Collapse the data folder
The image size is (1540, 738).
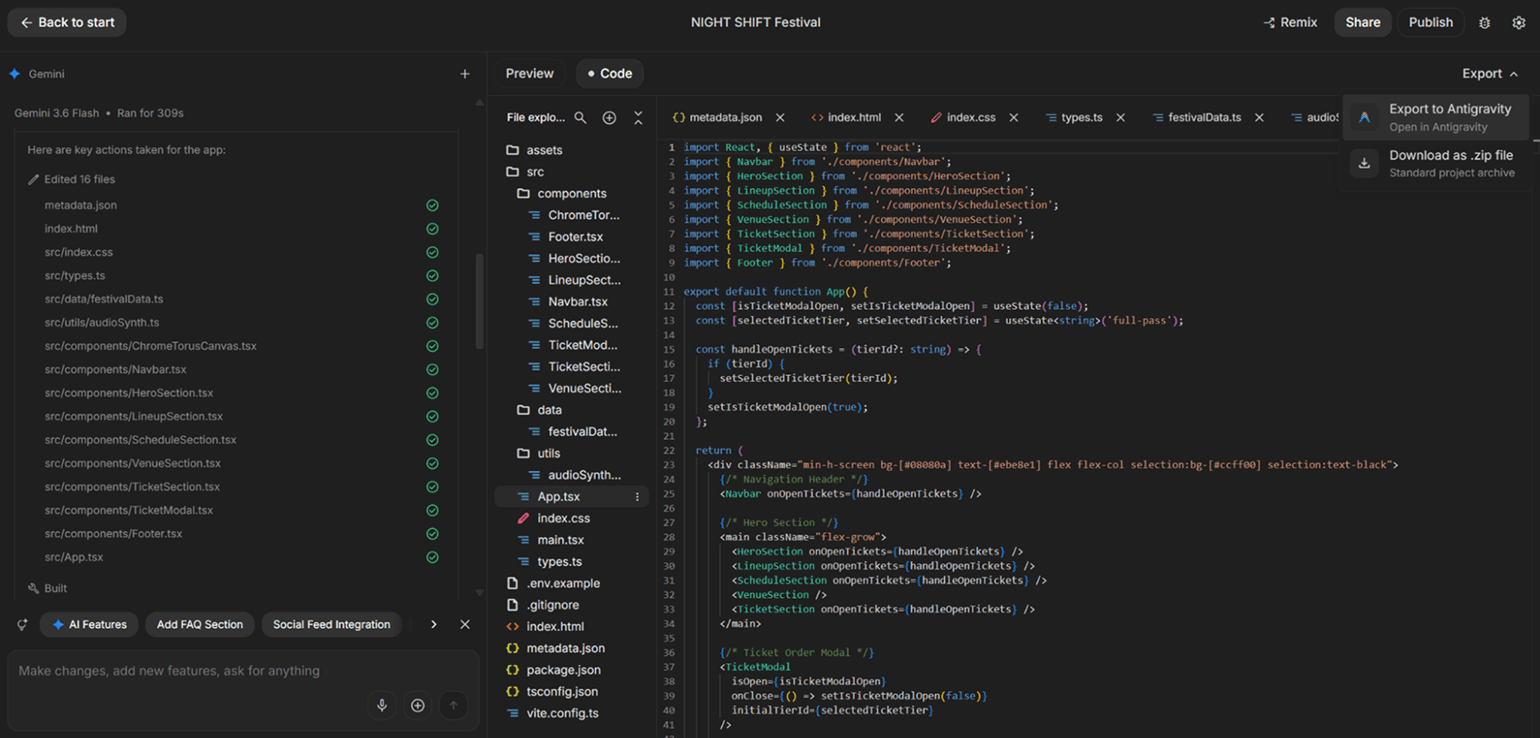coord(572,410)
